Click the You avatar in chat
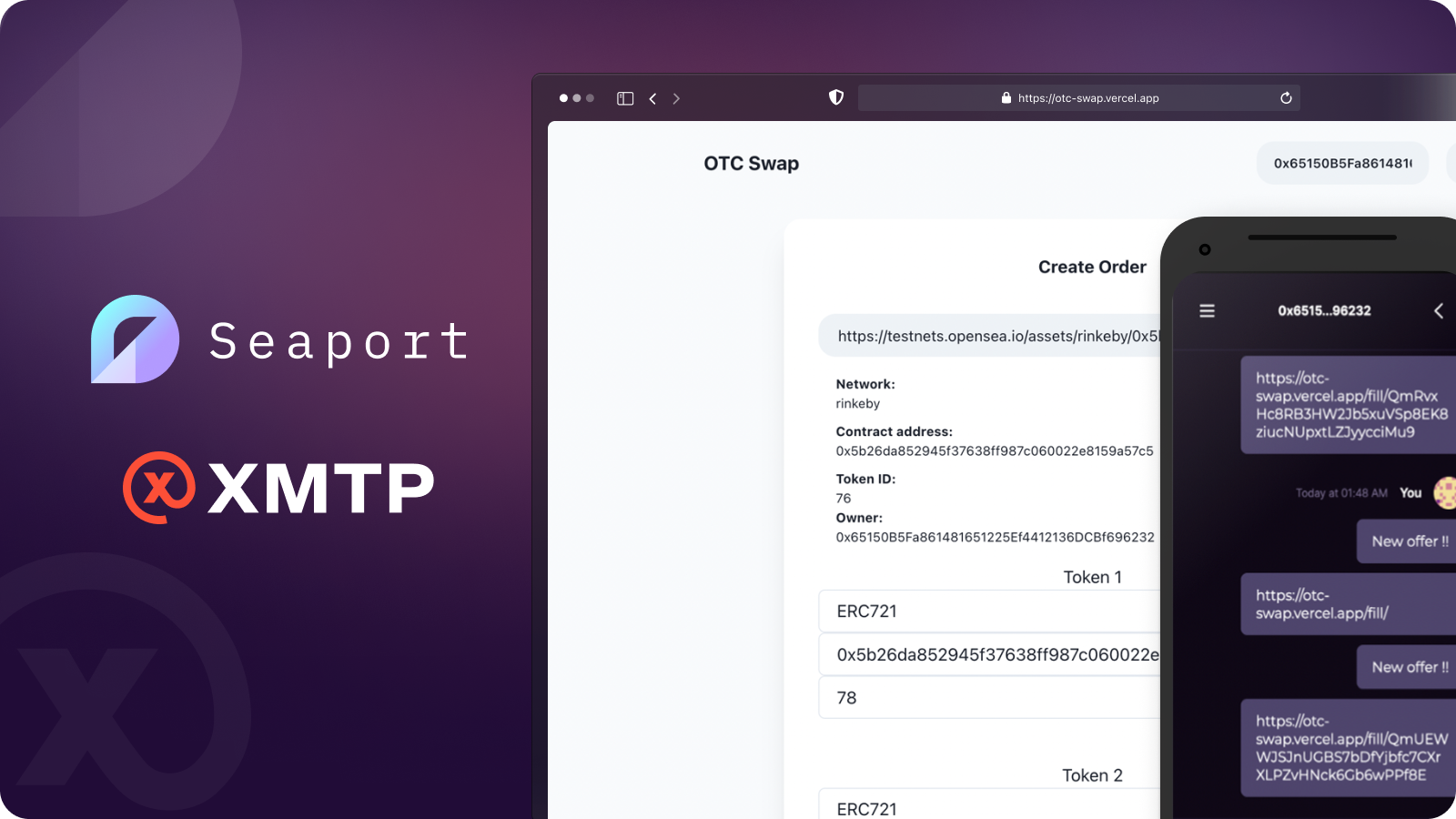This screenshot has width=1456, height=819. 1441,492
